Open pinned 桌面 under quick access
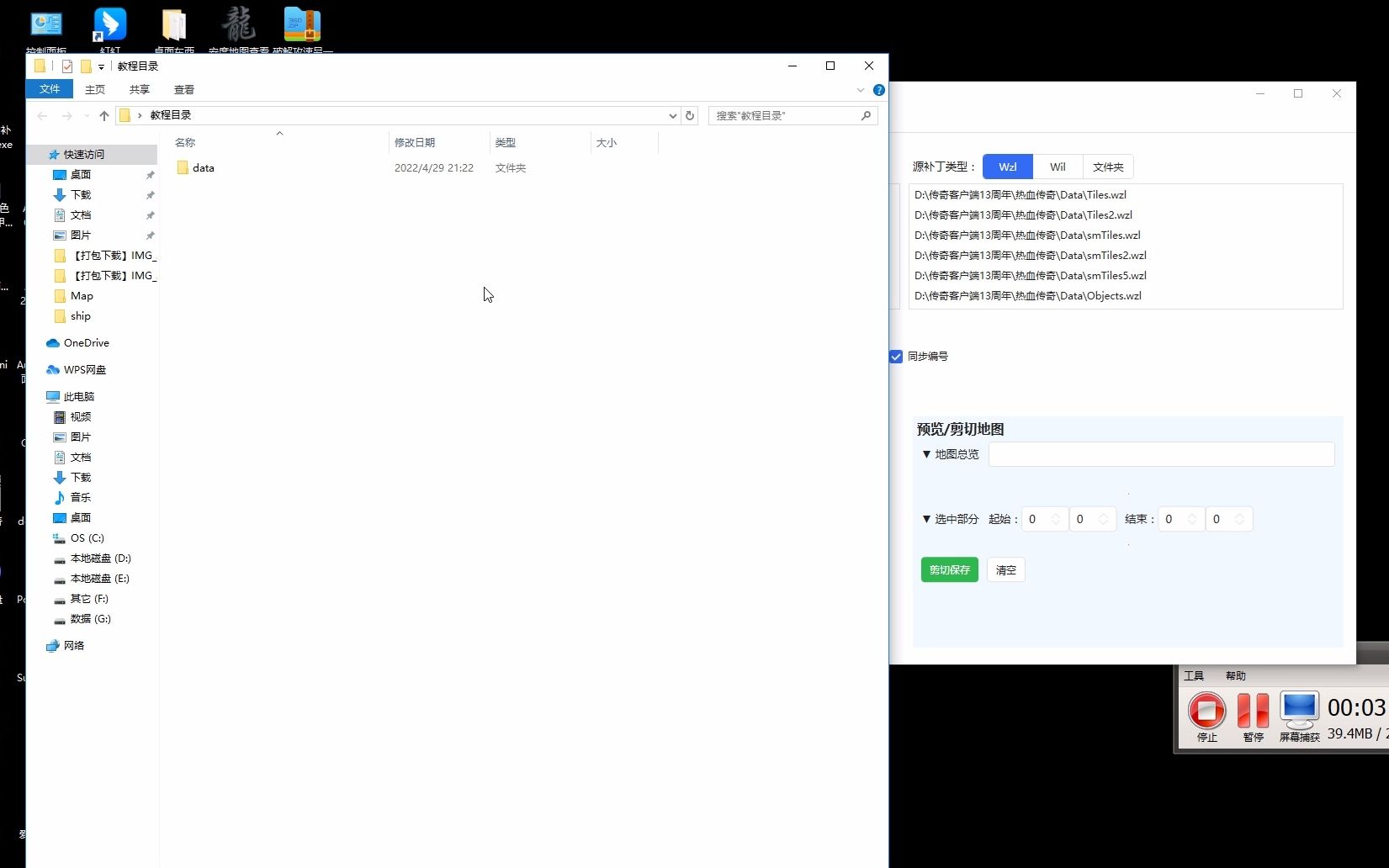Screen dimensions: 1389x868 81,175
